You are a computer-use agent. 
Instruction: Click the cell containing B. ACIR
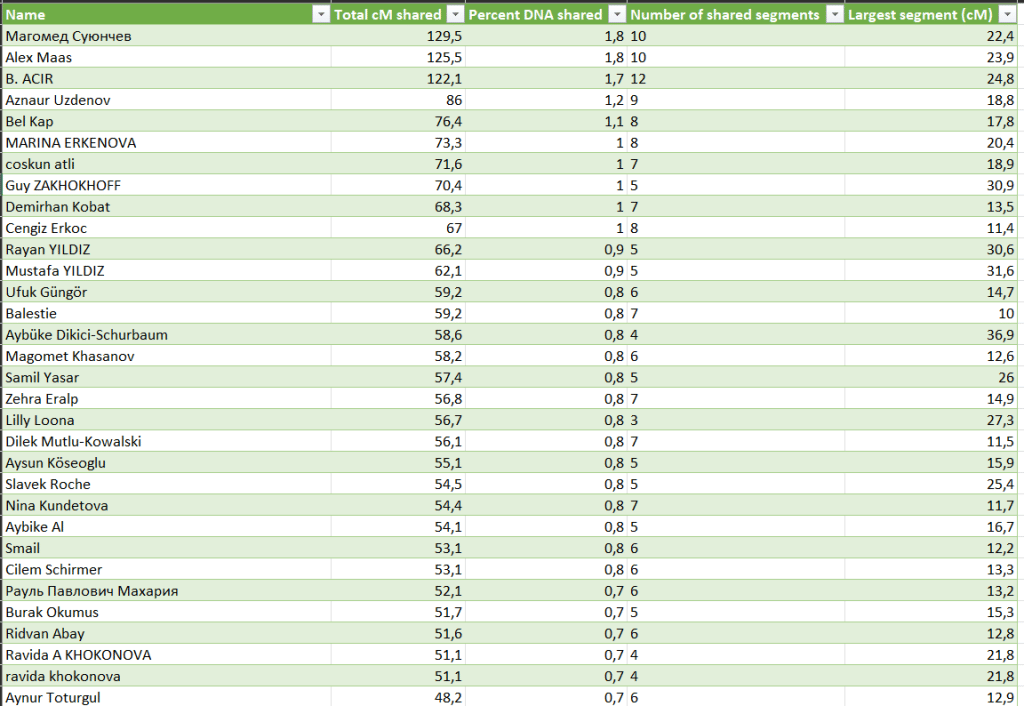(30, 78)
